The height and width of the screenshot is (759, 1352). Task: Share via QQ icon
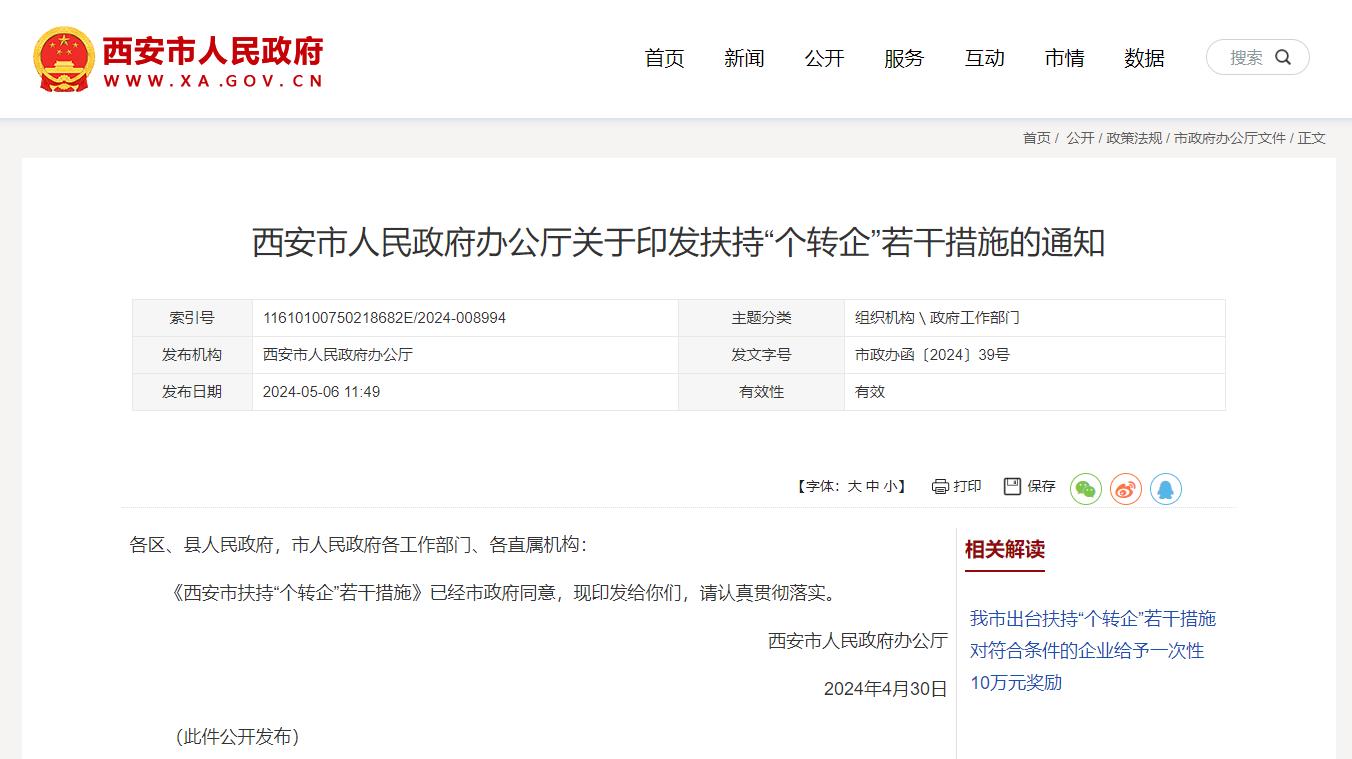point(1166,489)
